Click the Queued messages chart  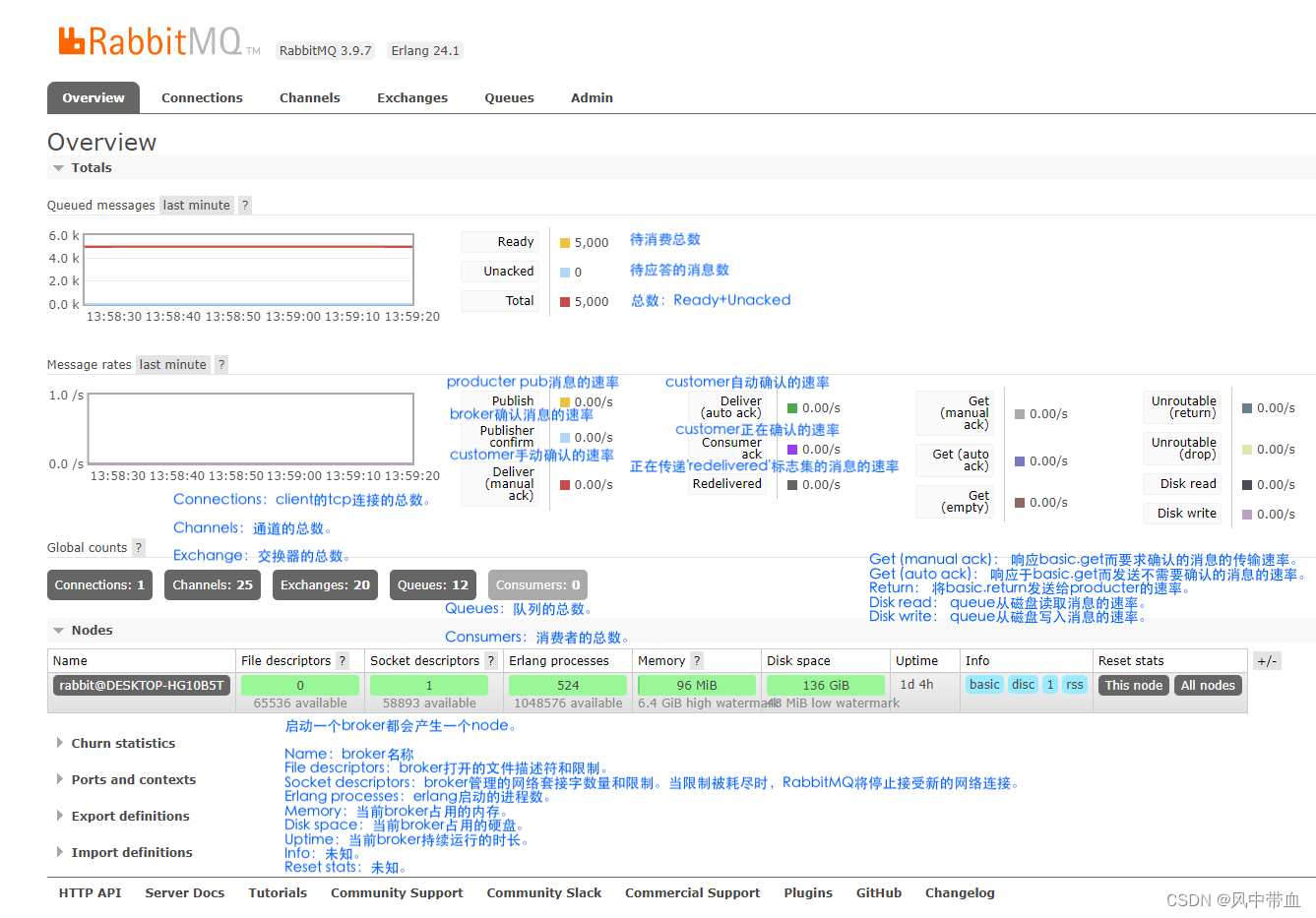[249, 270]
